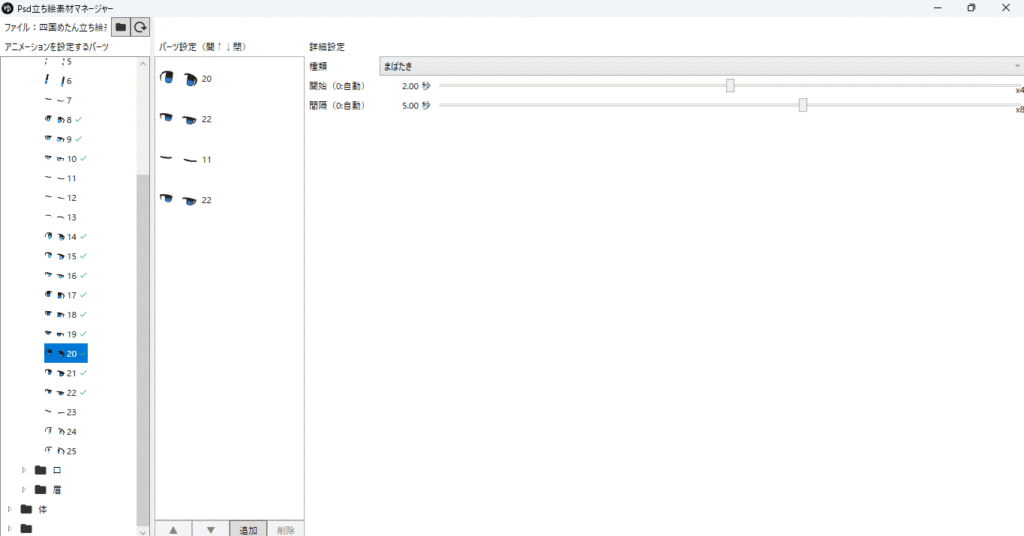The height and width of the screenshot is (536, 1024).
Task: Click the 間隔 slider handle
Action: pos(803,105)
